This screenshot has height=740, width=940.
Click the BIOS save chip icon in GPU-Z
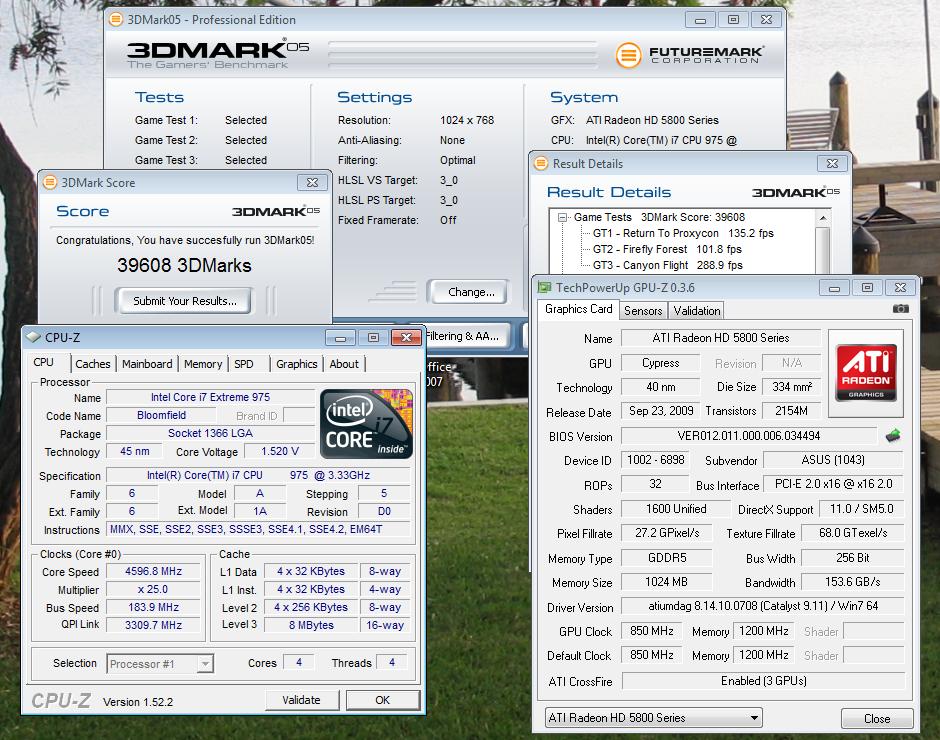[893, 435]
